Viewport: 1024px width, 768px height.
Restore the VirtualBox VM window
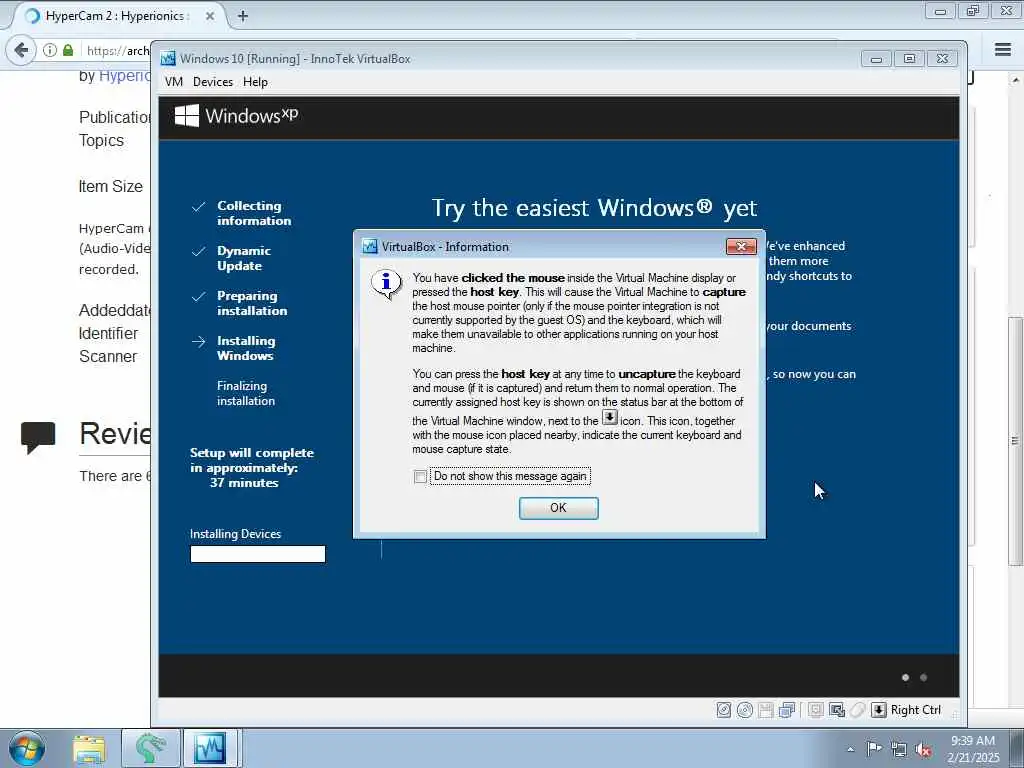(909, 59)
